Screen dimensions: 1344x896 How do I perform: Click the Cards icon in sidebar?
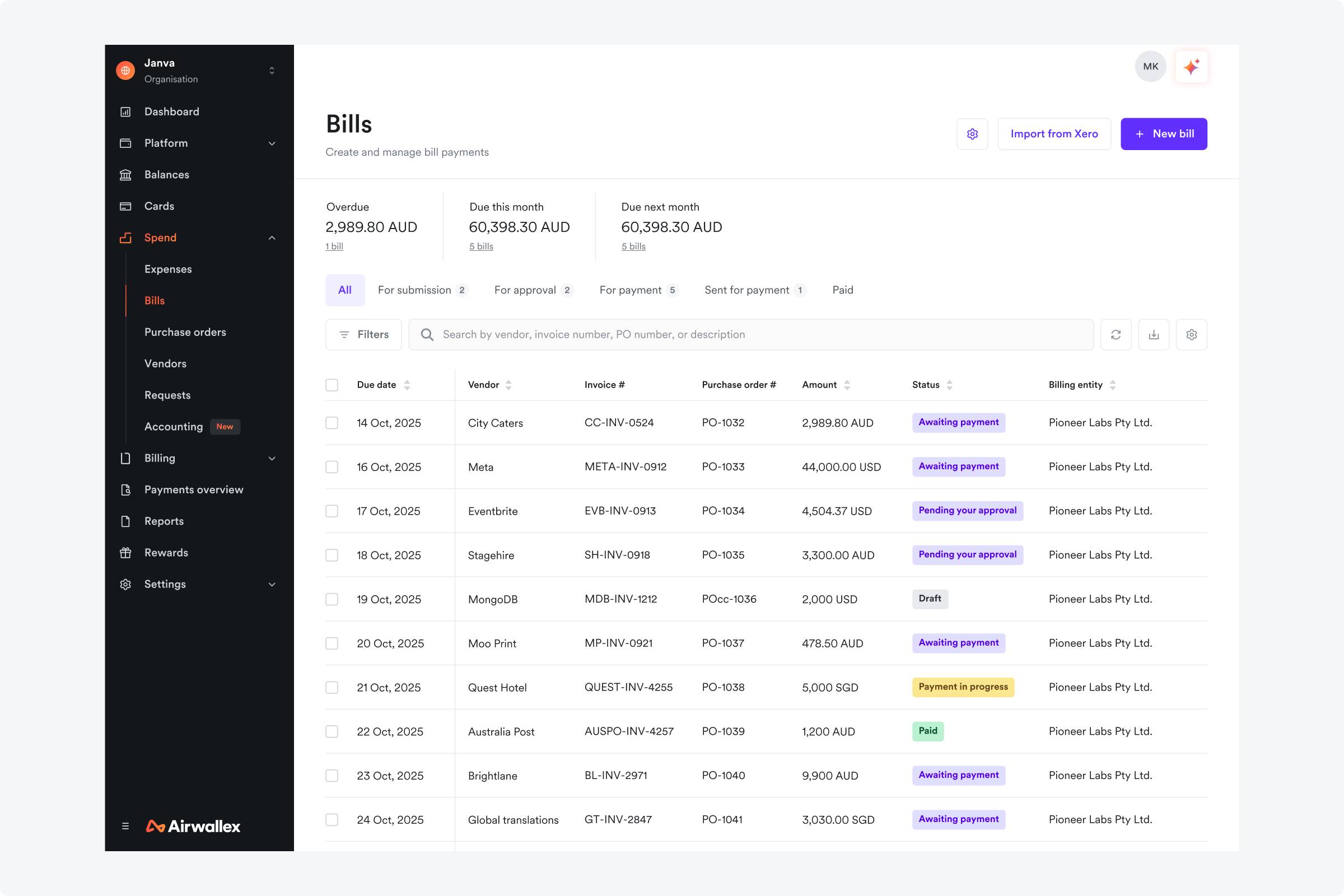pos(125,206)
